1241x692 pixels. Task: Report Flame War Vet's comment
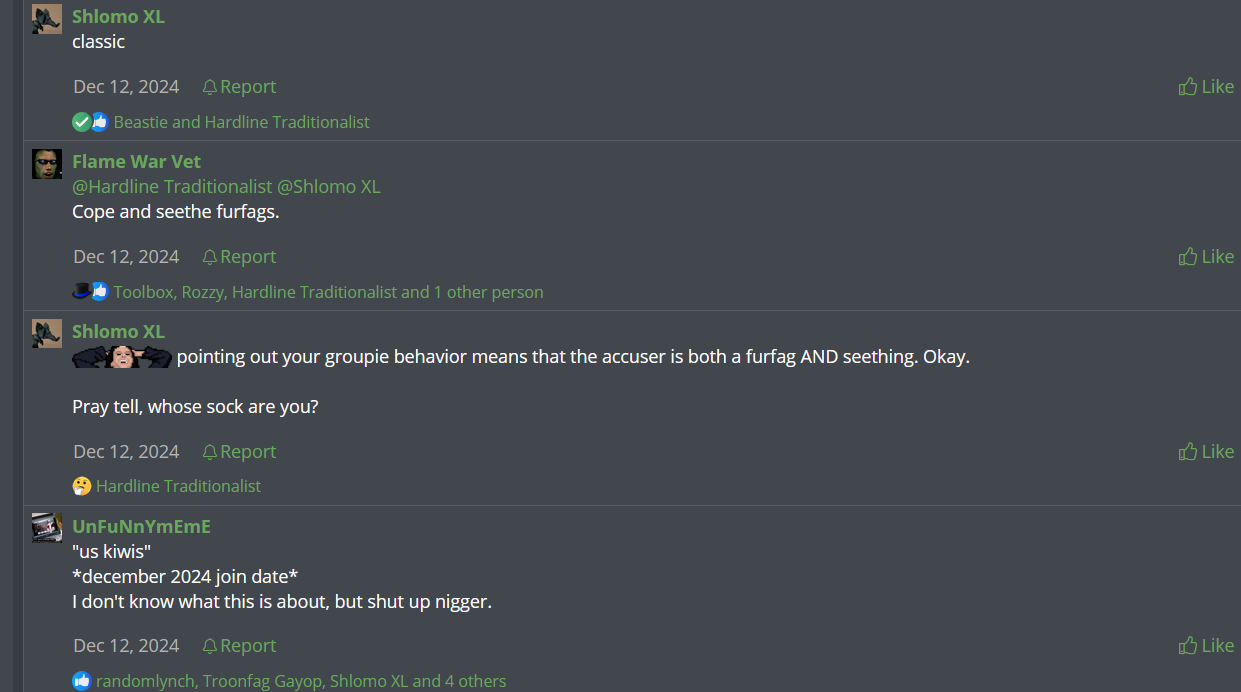coord(239,257)
